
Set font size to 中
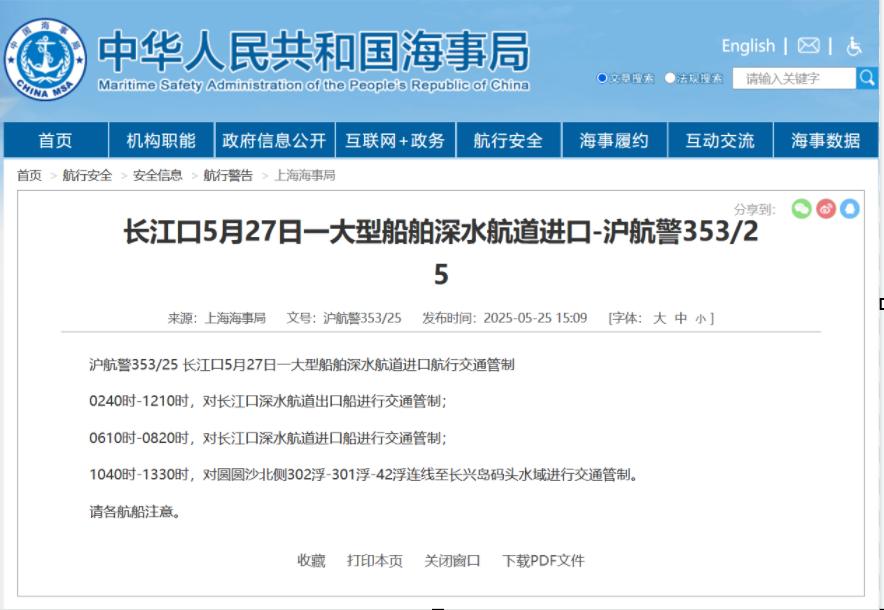(681, 319)
